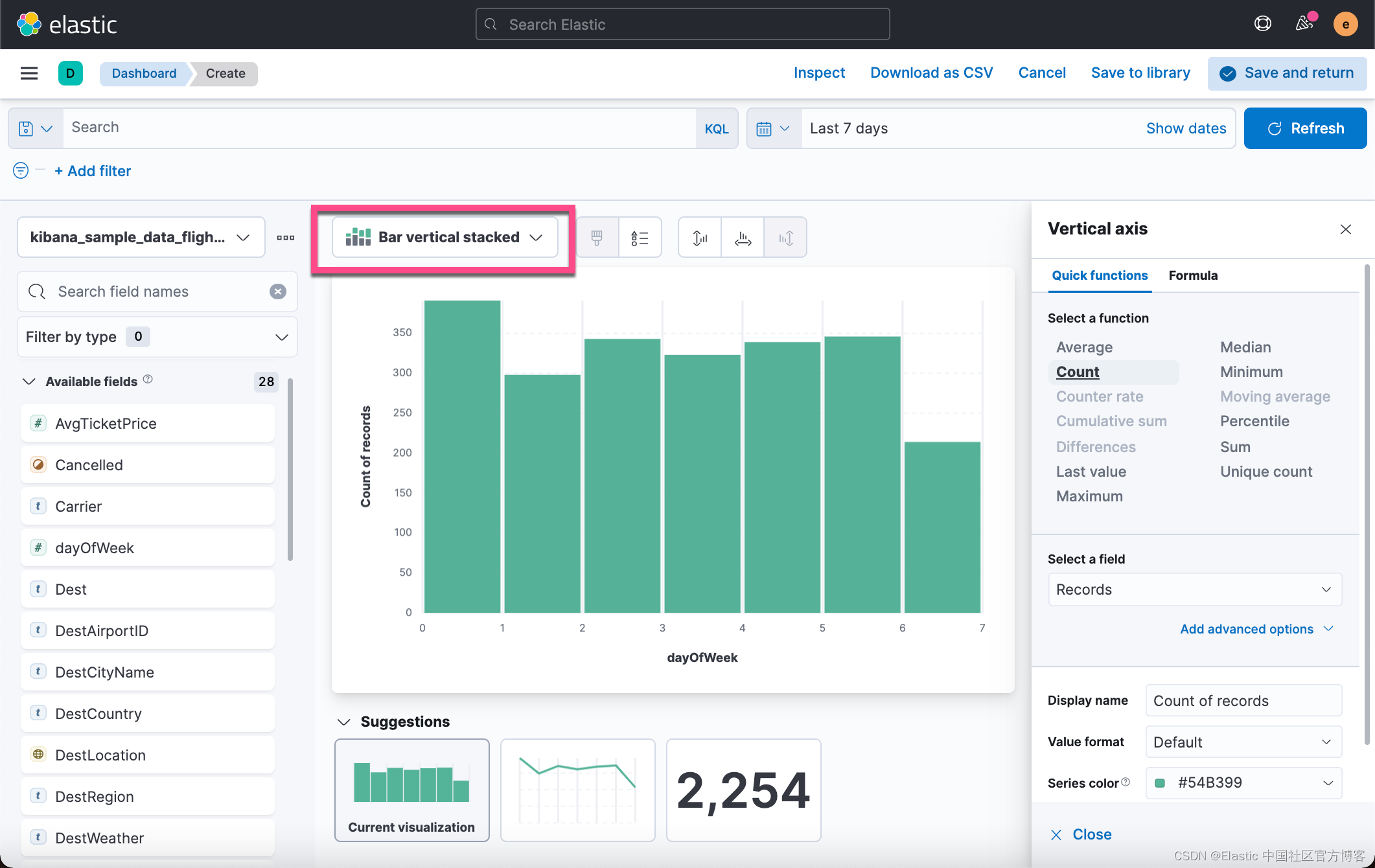This screenshot has height=868, width=1375.
Task: Expand the Filter by type dropdown
Action: [x=157, y=337]
